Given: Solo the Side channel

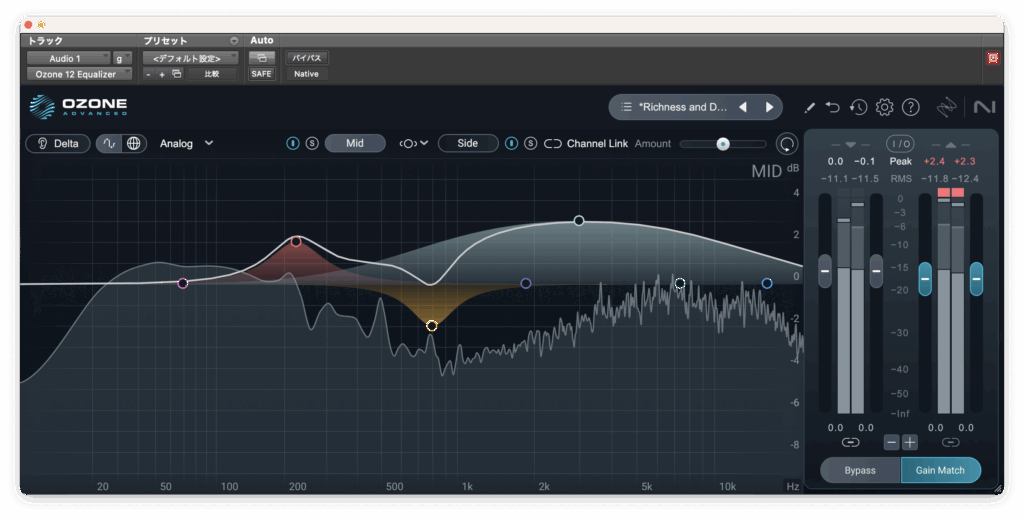Looking at the screenshot, I should pyautogui.click(x=530, y=143).
